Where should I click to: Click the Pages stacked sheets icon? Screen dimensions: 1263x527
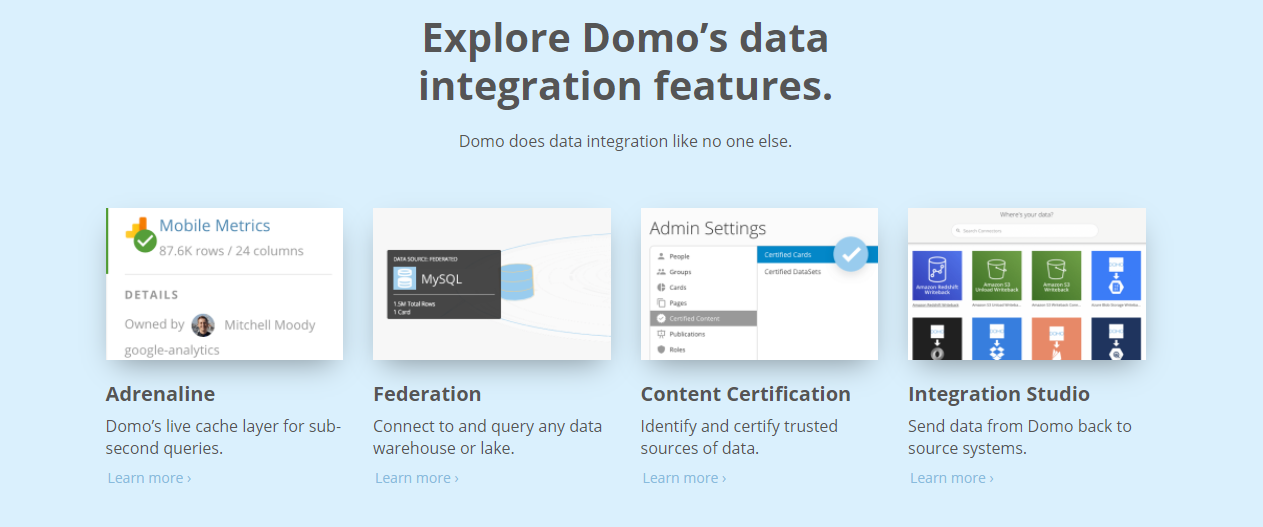pos(661,302)
